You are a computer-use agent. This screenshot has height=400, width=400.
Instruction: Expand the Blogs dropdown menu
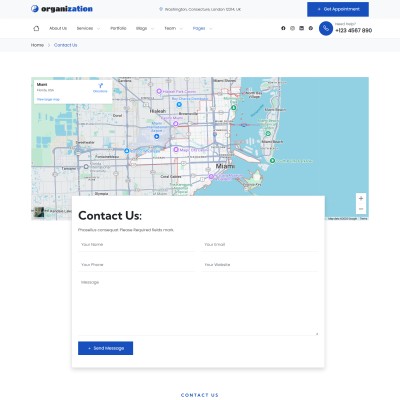point(145,28)
